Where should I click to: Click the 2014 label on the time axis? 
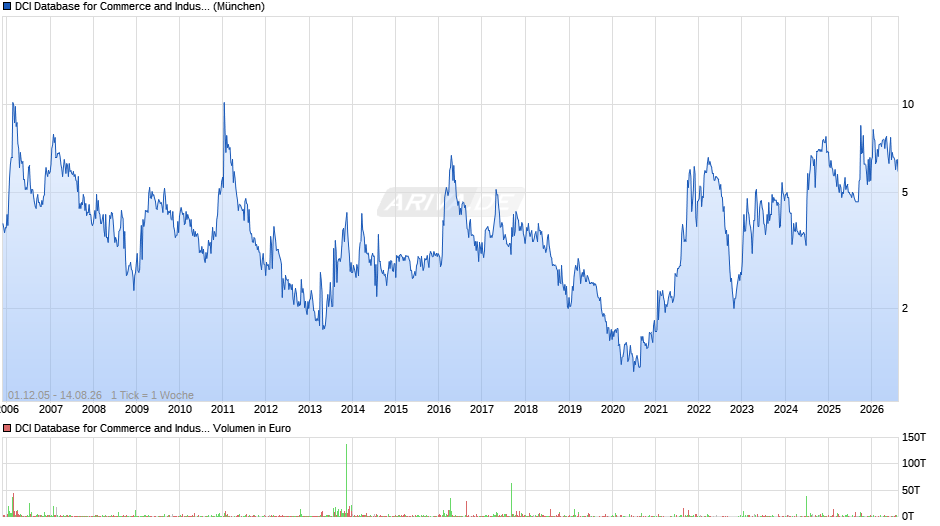[x=352, y=409]
